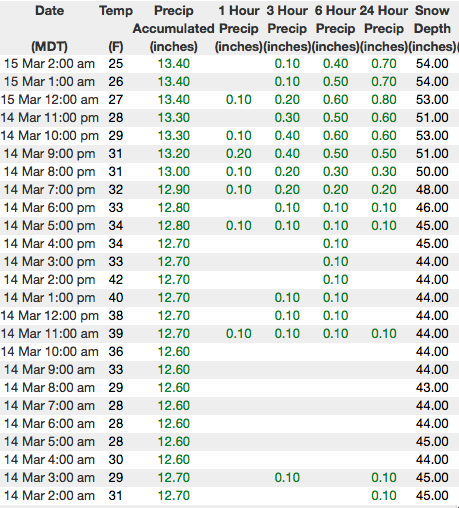Click the Precip Accumulated column header
This screenshot has height=508, width=459.
173,28
